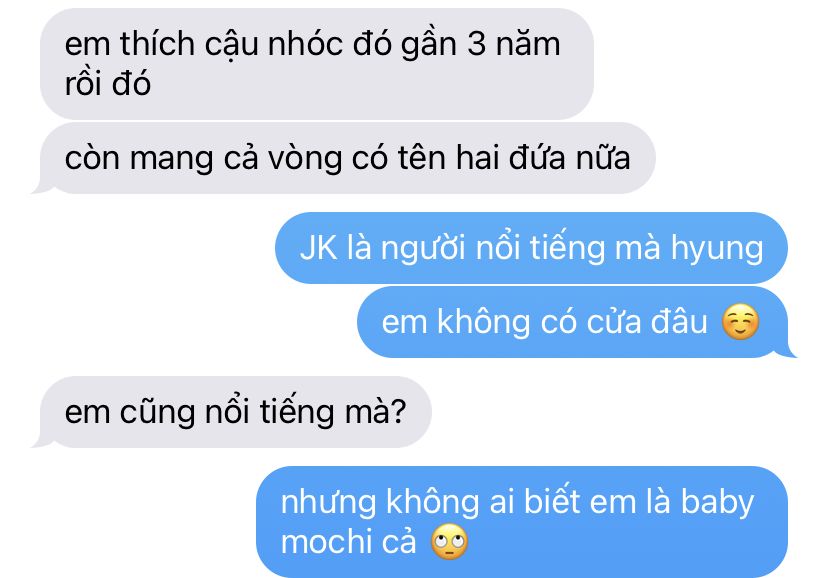Tap the rolling eyes emoji
Screen dimensions: 828x578
click(449, 542)
